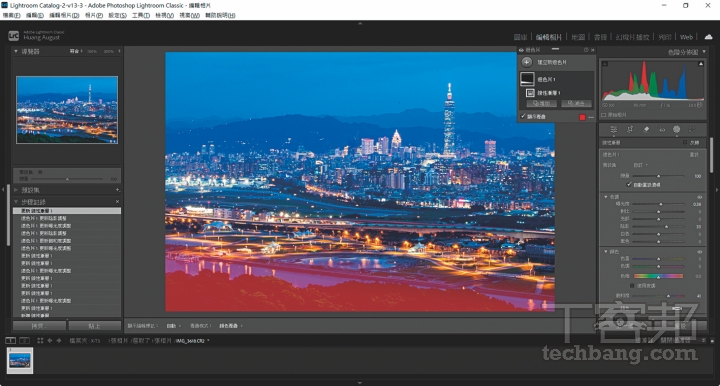Open overlay options dash beside red swatch
This screenshot has height=386, width=720.
coord(591,117)
